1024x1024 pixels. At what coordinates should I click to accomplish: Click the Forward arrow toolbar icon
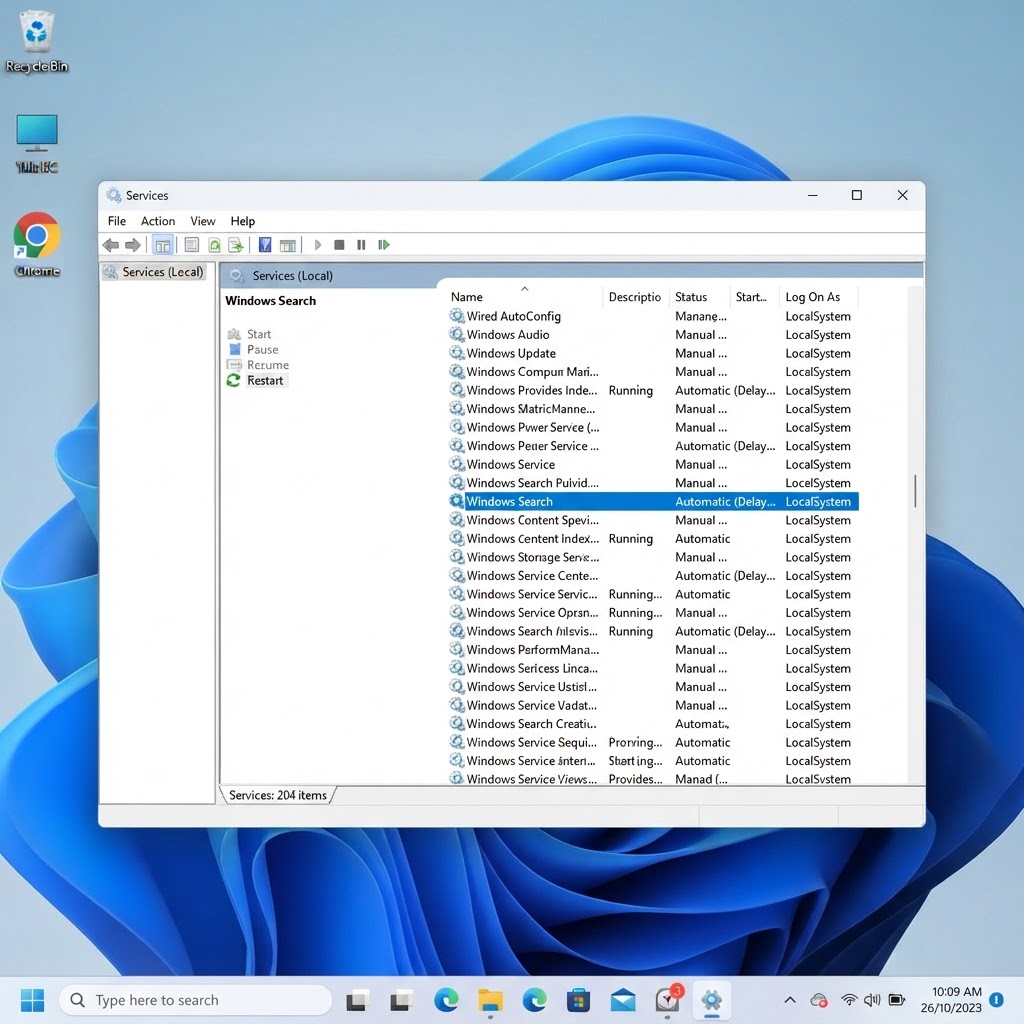tap(133, 245)
